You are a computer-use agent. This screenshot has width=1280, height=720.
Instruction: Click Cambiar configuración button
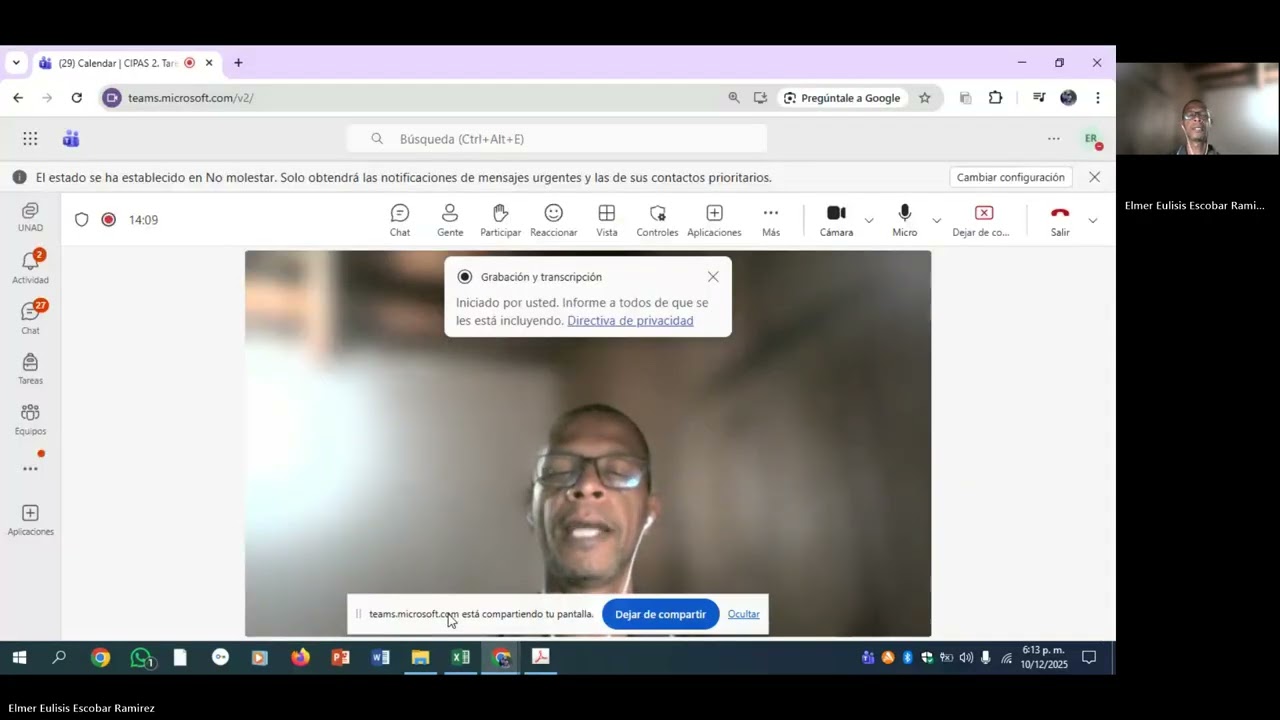(1010, 177)
